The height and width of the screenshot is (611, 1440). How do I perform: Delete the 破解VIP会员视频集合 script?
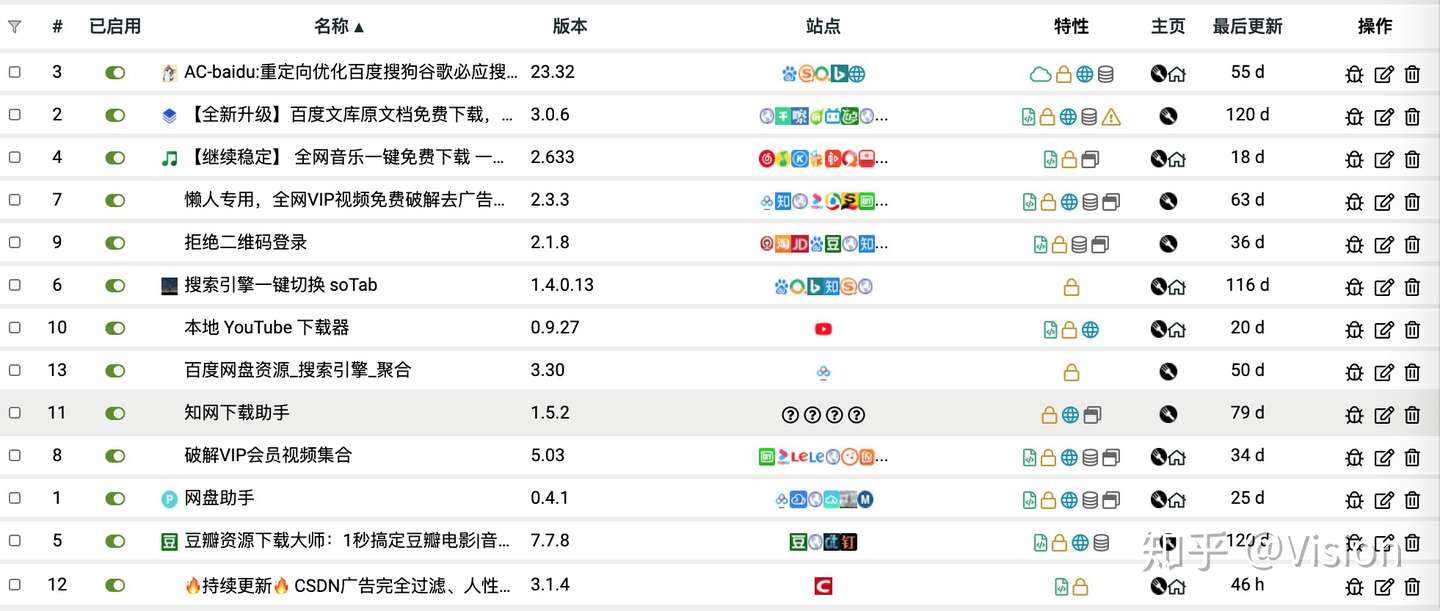pos(1412,457)
